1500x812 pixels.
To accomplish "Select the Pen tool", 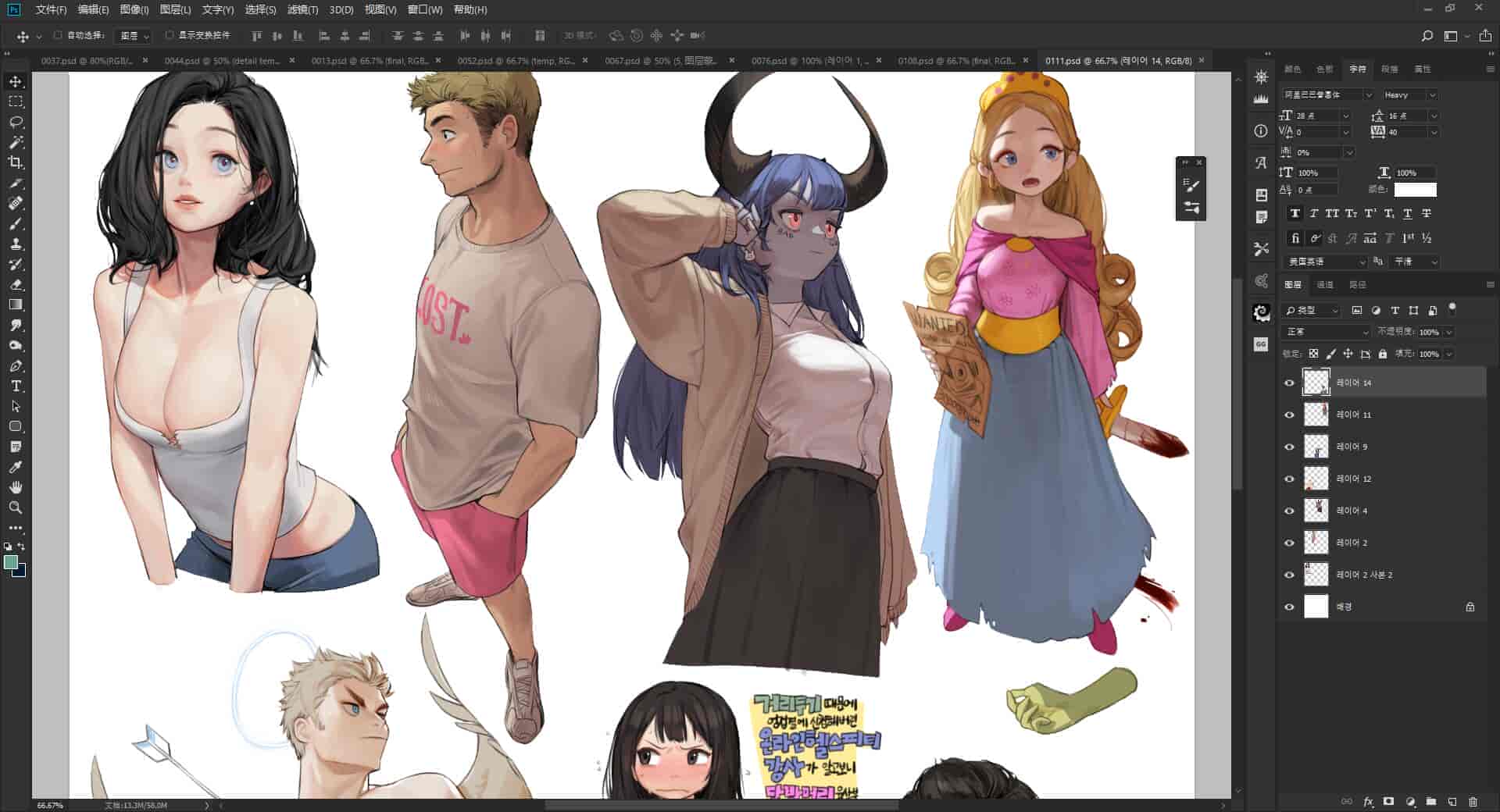I will coord(16,366).
